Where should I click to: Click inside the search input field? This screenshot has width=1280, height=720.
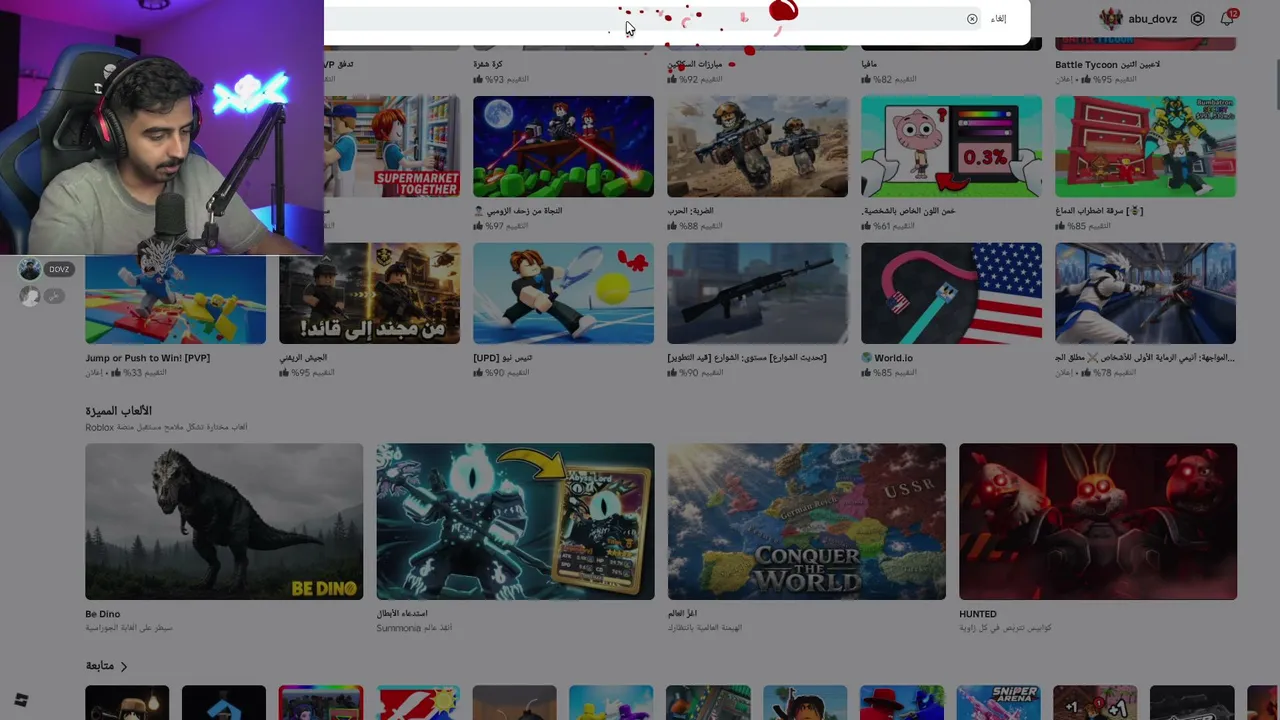pos(650,19)
